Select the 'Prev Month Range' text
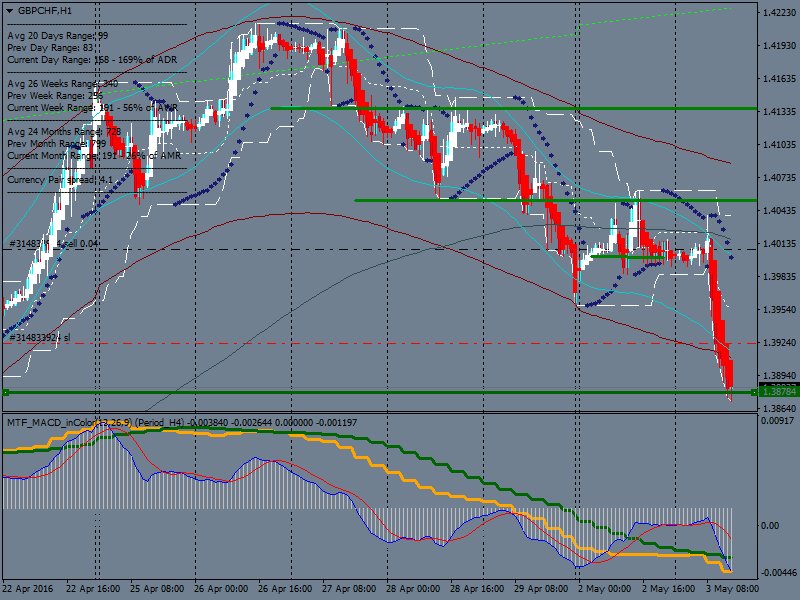The height and width of the screenshot is (600, 800). pos(57,143)
